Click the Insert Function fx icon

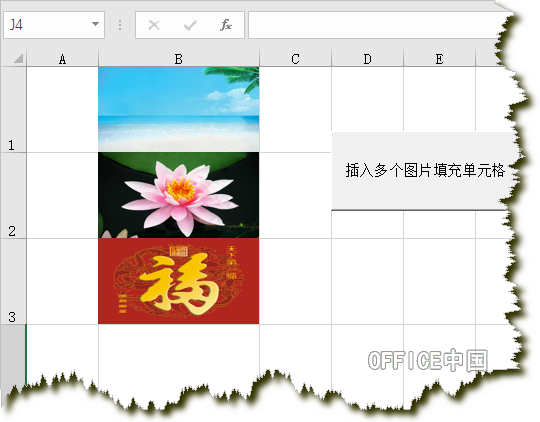(226, 25)
